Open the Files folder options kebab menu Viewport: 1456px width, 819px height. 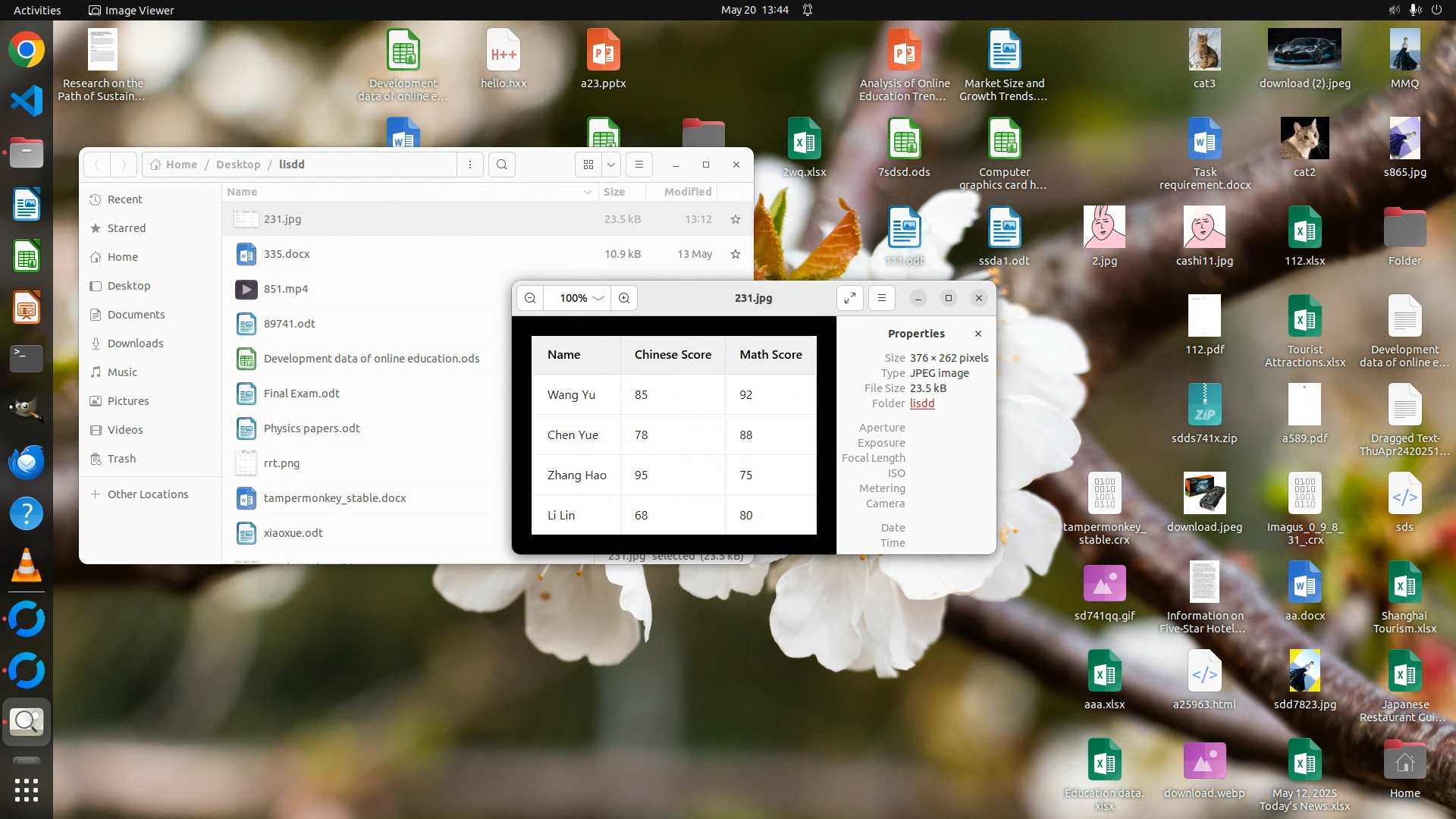coord(470,165)
